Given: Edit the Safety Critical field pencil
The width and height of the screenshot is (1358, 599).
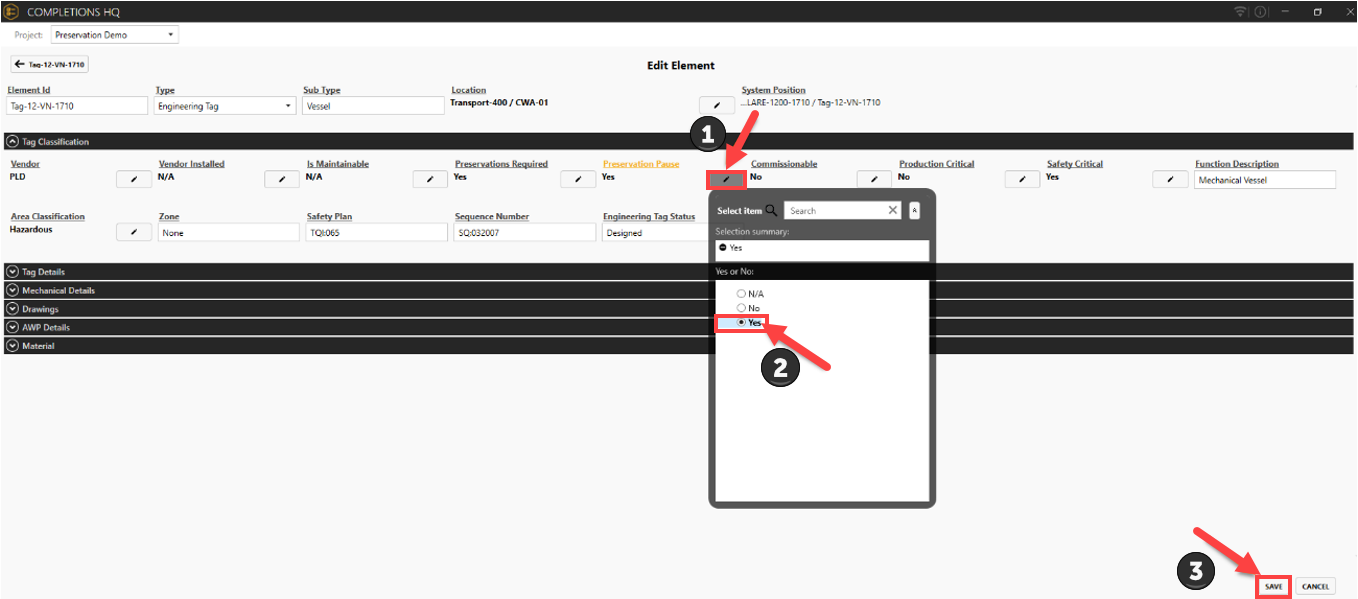Looking at the screenshot, I should (1170, 179).
